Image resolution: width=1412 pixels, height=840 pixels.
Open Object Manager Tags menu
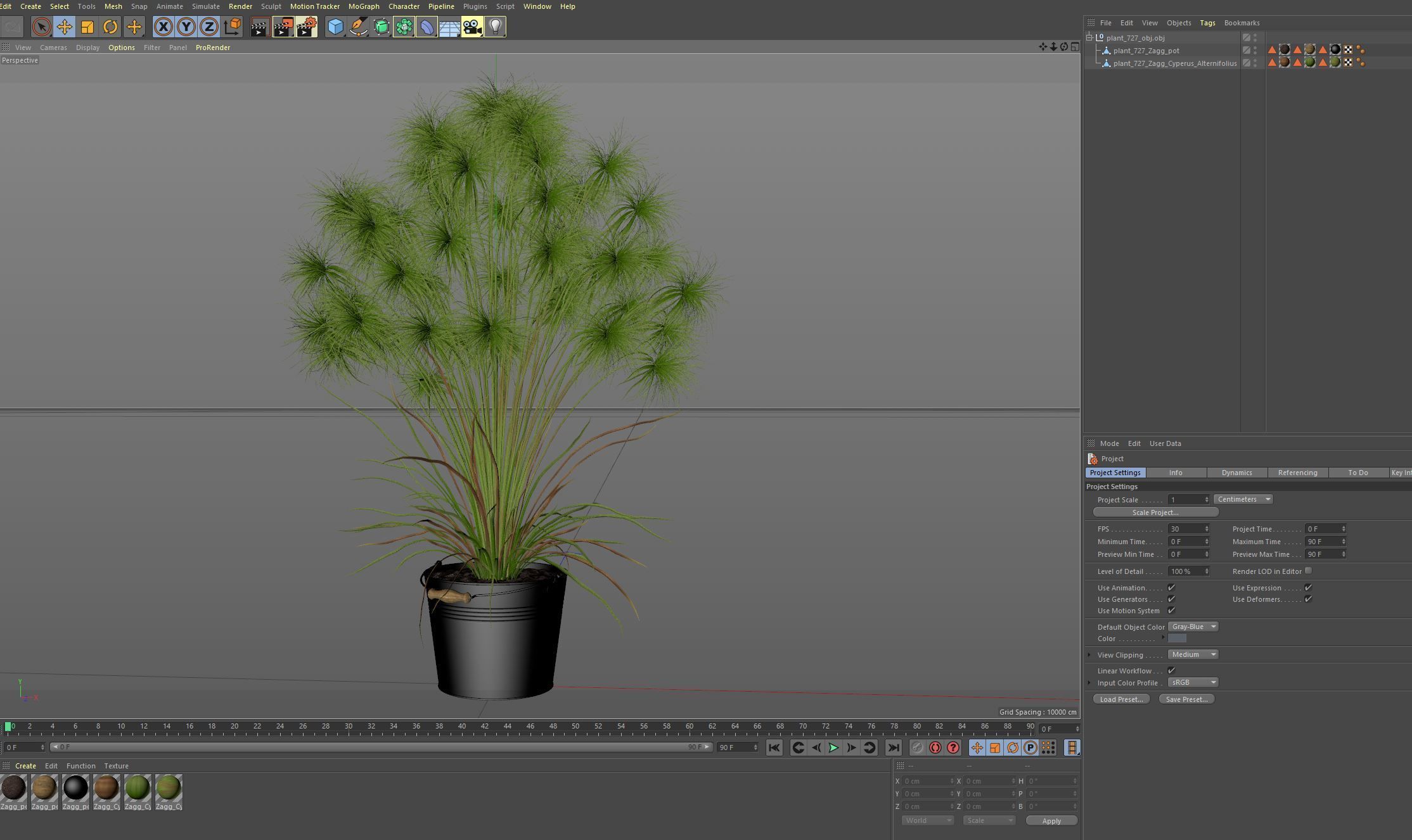click(x=1207, y=23)
